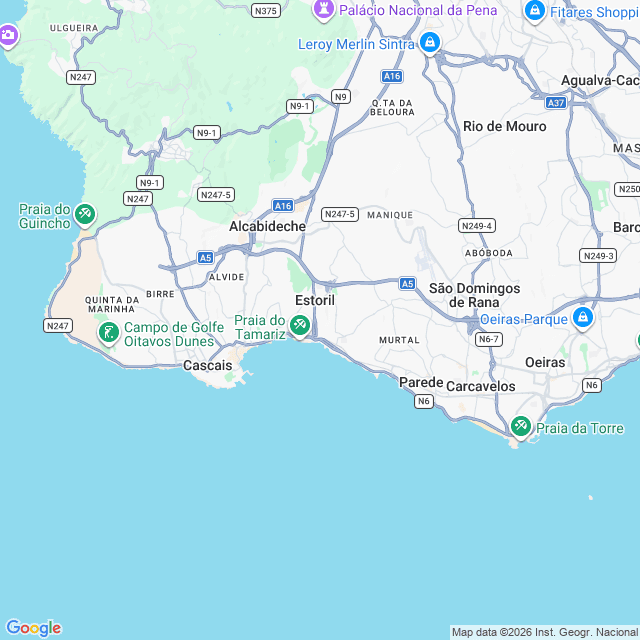Select the Q.TA DA BELOURA label
Image resolution: width=640 pixels, height=640 pixels.
392,108
